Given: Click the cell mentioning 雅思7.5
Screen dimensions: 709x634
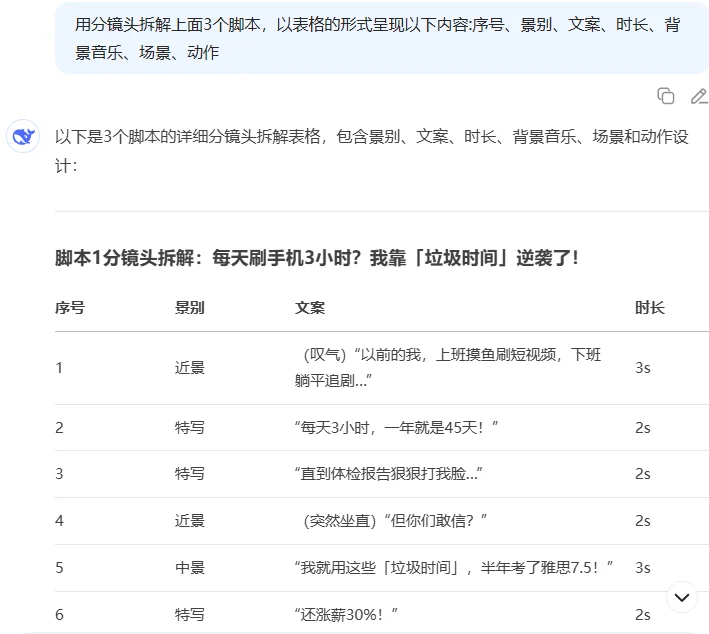Looking at the screenshot, I should click(454, 568).
